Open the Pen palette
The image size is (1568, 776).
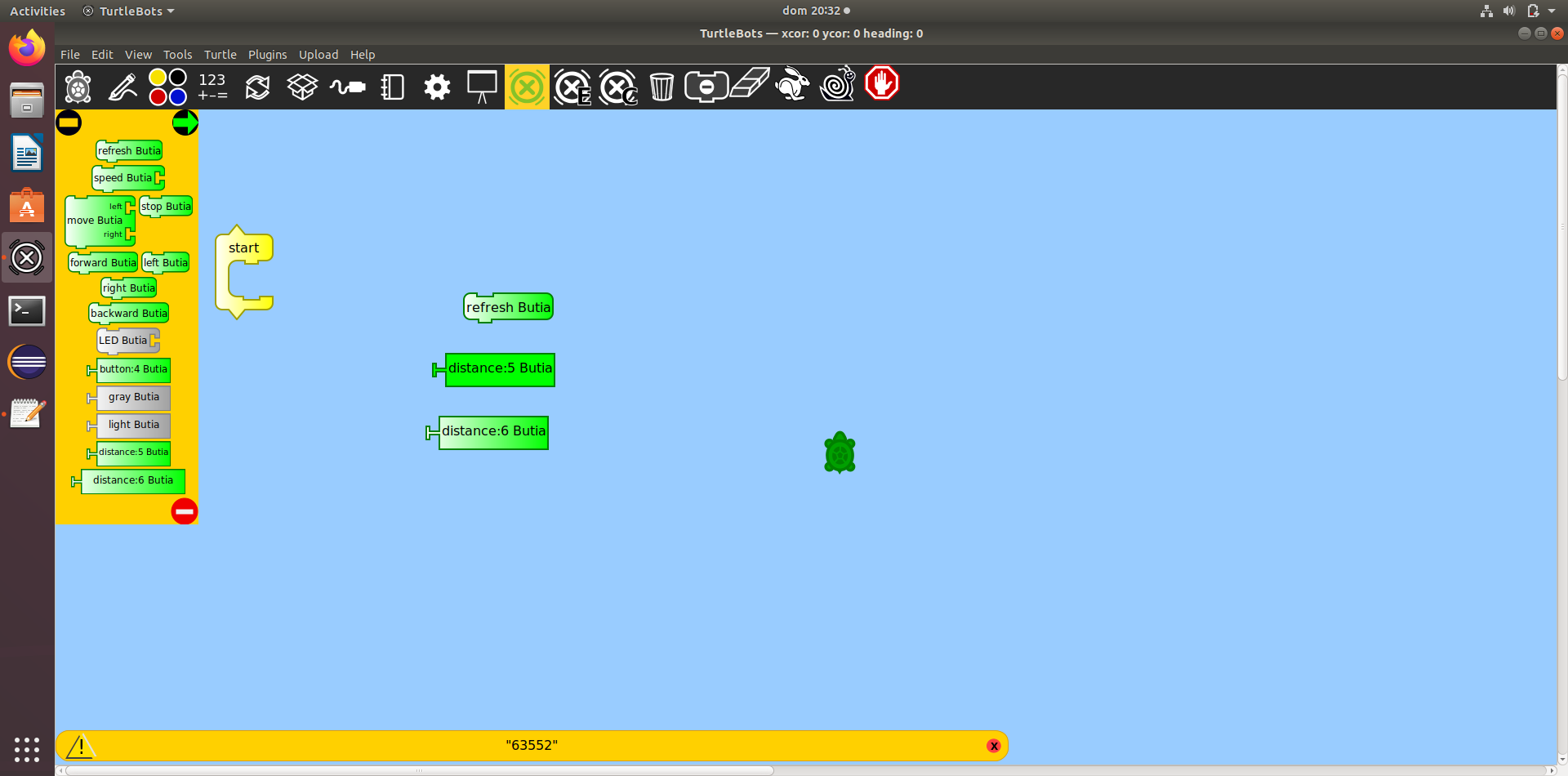[x=123, y=87]
